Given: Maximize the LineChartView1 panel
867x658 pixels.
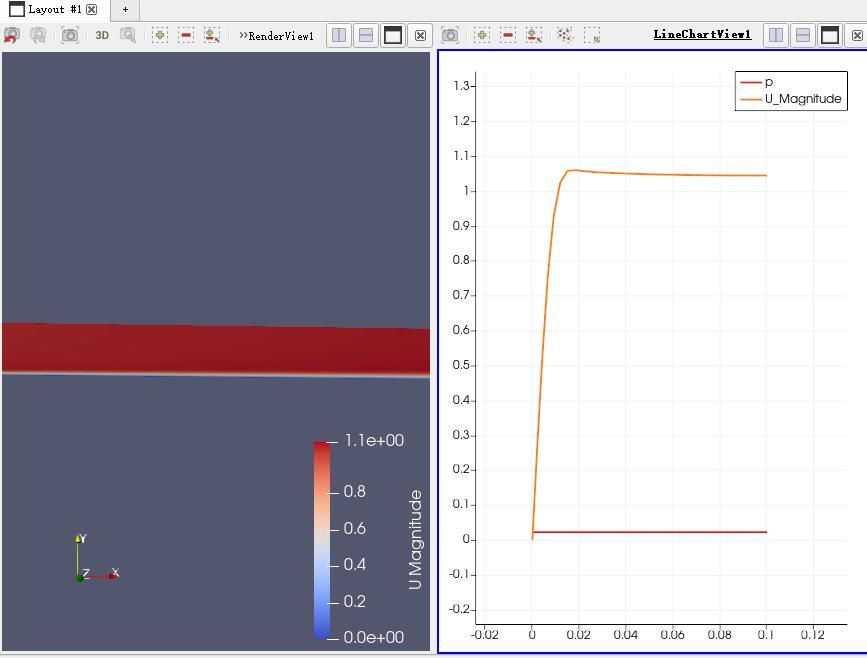Looking at the screenshot, I should tap(829, 35).
